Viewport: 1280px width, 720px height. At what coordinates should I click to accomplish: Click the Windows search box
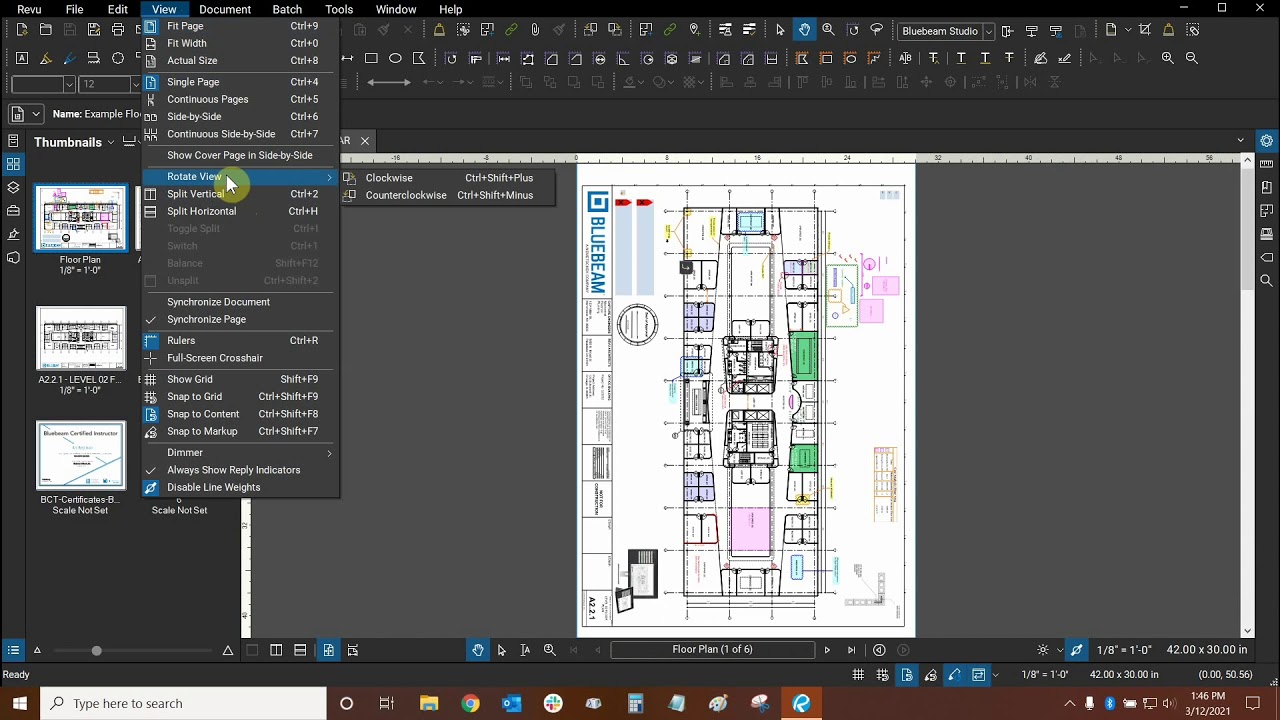(x=184, y=703)
